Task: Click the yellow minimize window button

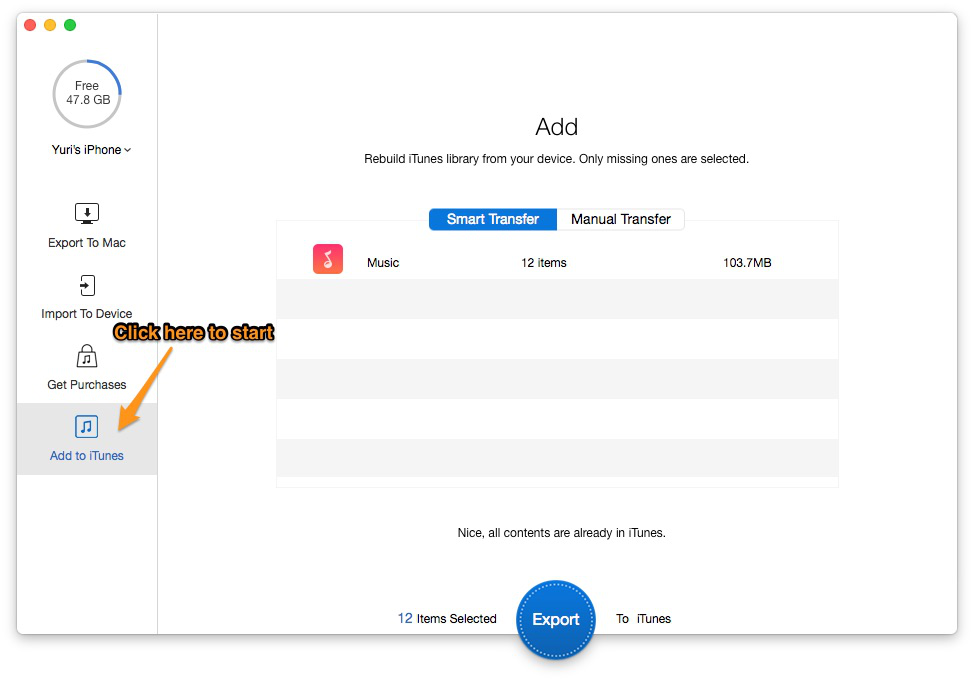Action: (50, 25)
